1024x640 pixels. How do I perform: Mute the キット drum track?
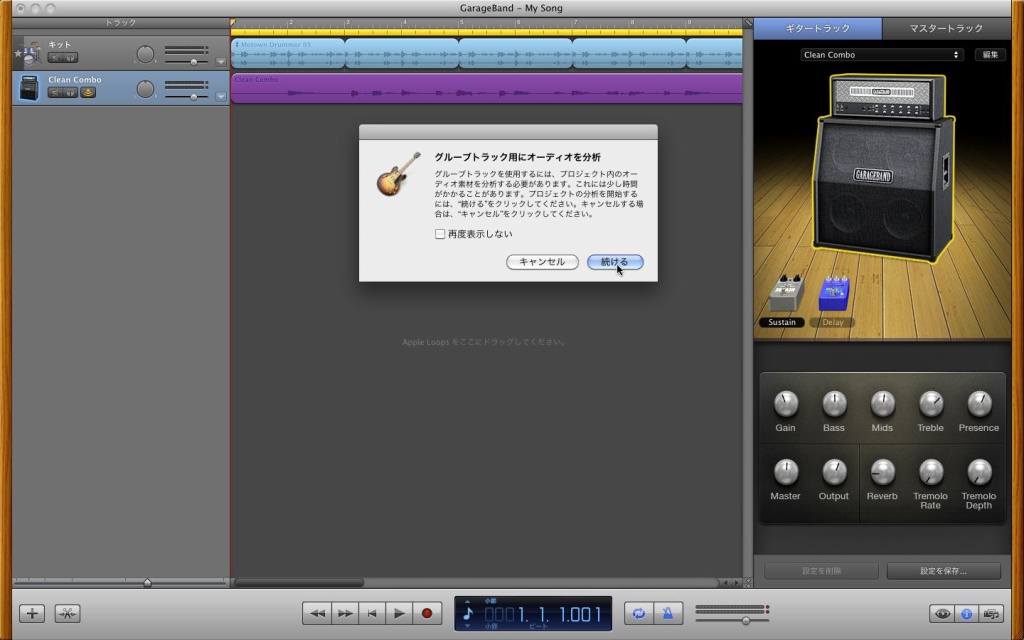click(55, 57)
